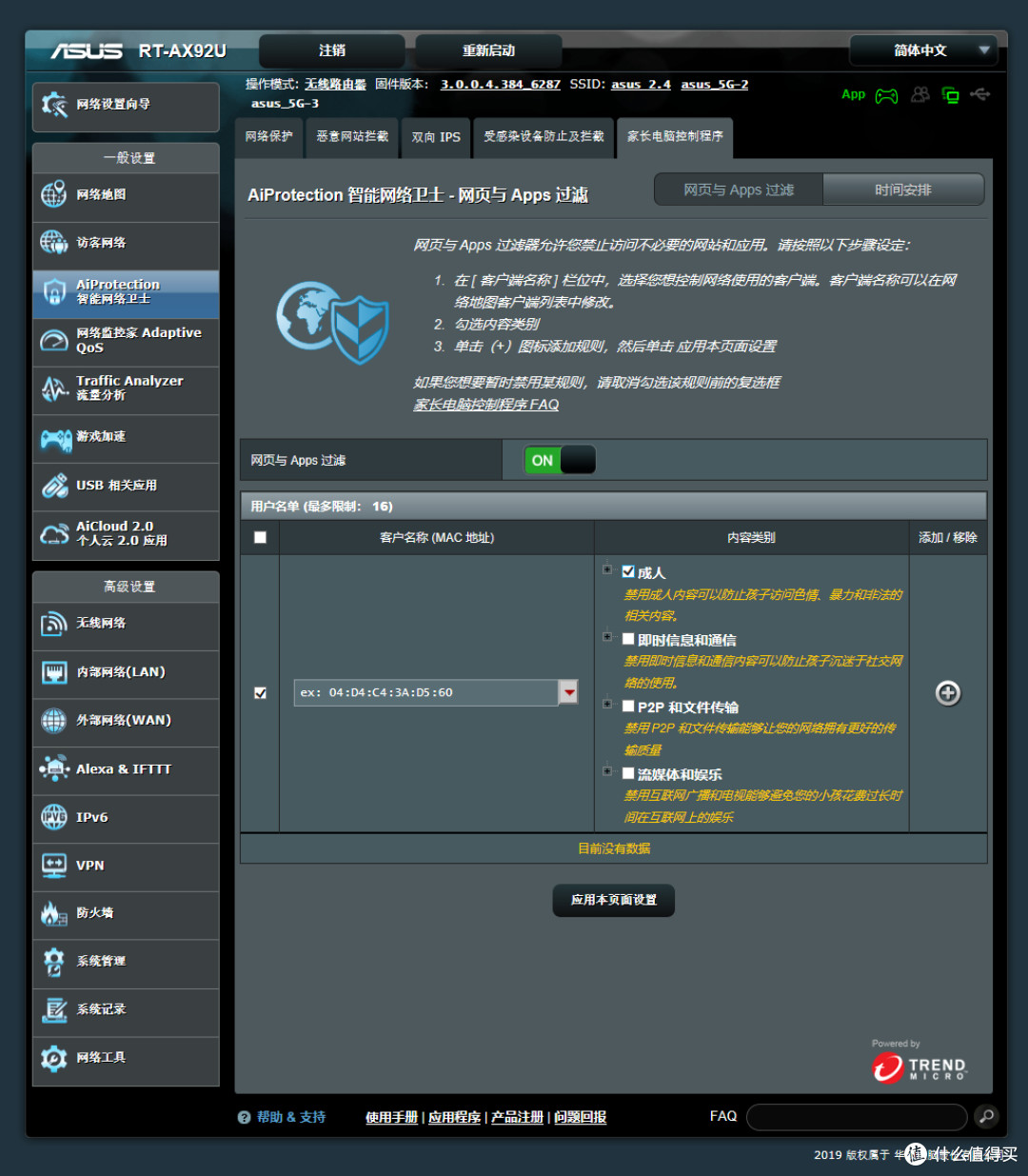Screen dimensions: 1028x1176
Task: Switch to the 时间安排 view
Action: coord(903,189)
